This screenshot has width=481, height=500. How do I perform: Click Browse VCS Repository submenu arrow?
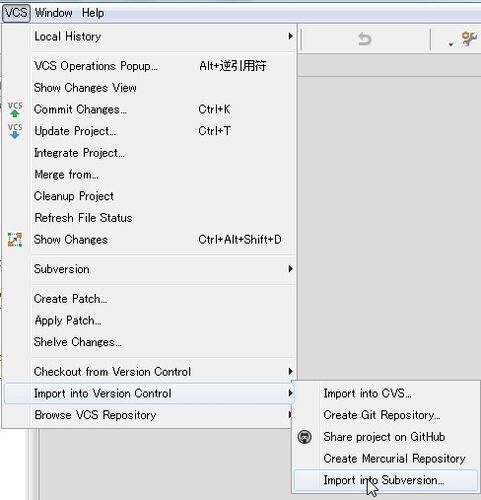pyautogui.click(x=290, y=415)
